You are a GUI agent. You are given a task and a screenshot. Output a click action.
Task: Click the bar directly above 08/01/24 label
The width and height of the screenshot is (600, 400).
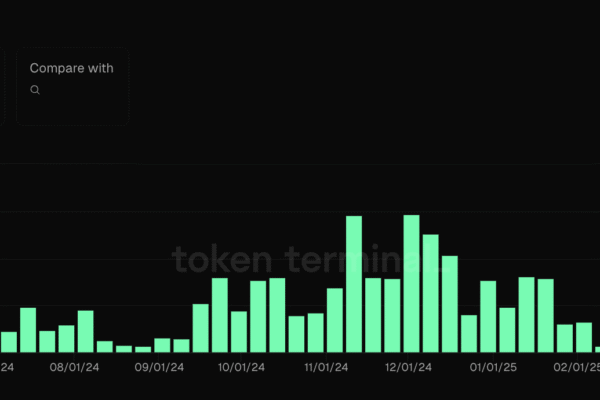click(x=86, y=331)
